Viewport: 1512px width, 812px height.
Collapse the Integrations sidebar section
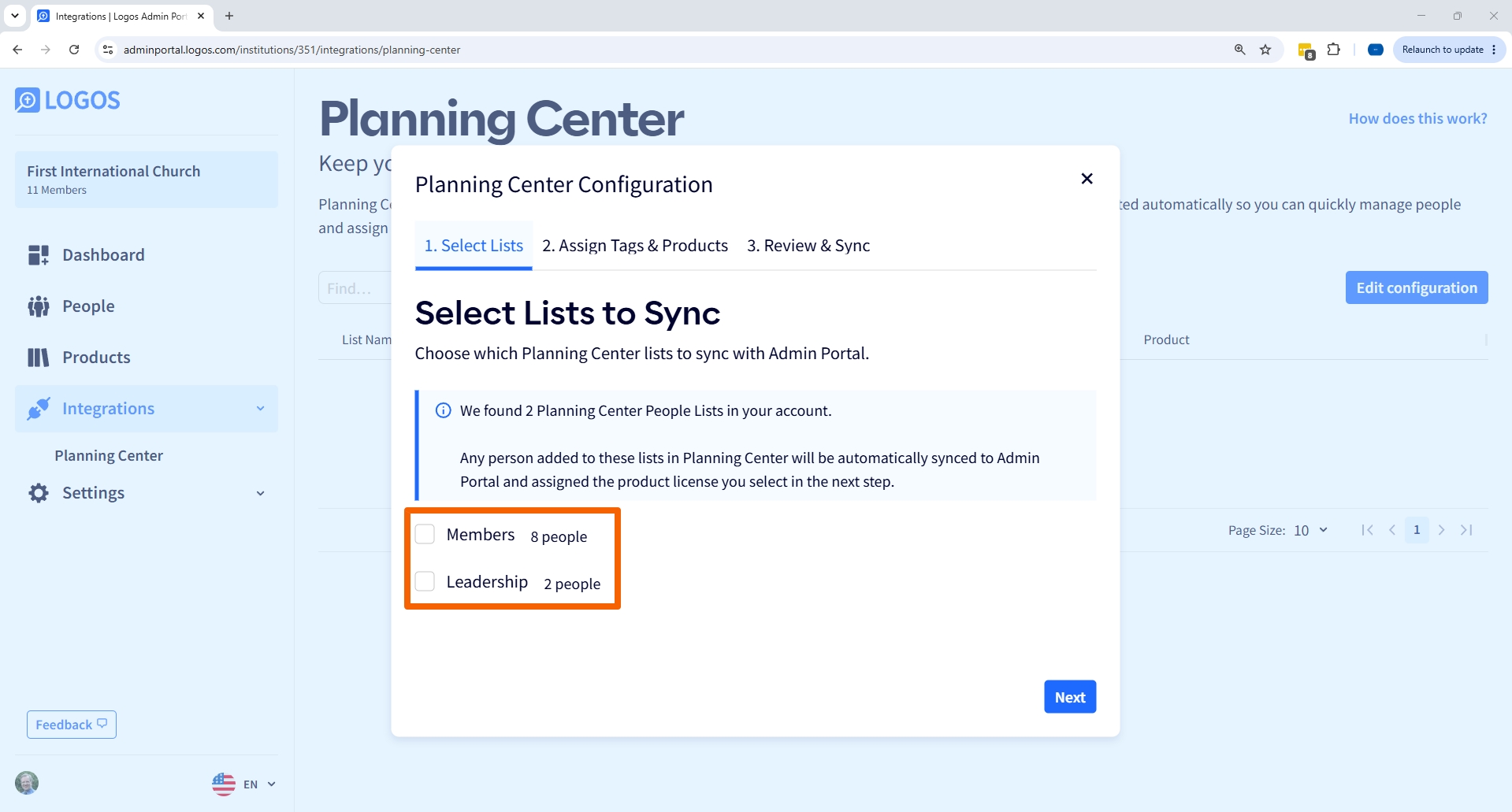(x=261, y=409)
